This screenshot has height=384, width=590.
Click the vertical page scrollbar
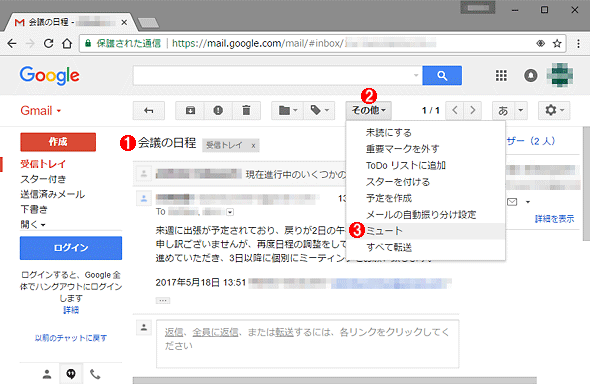(586, 184)
